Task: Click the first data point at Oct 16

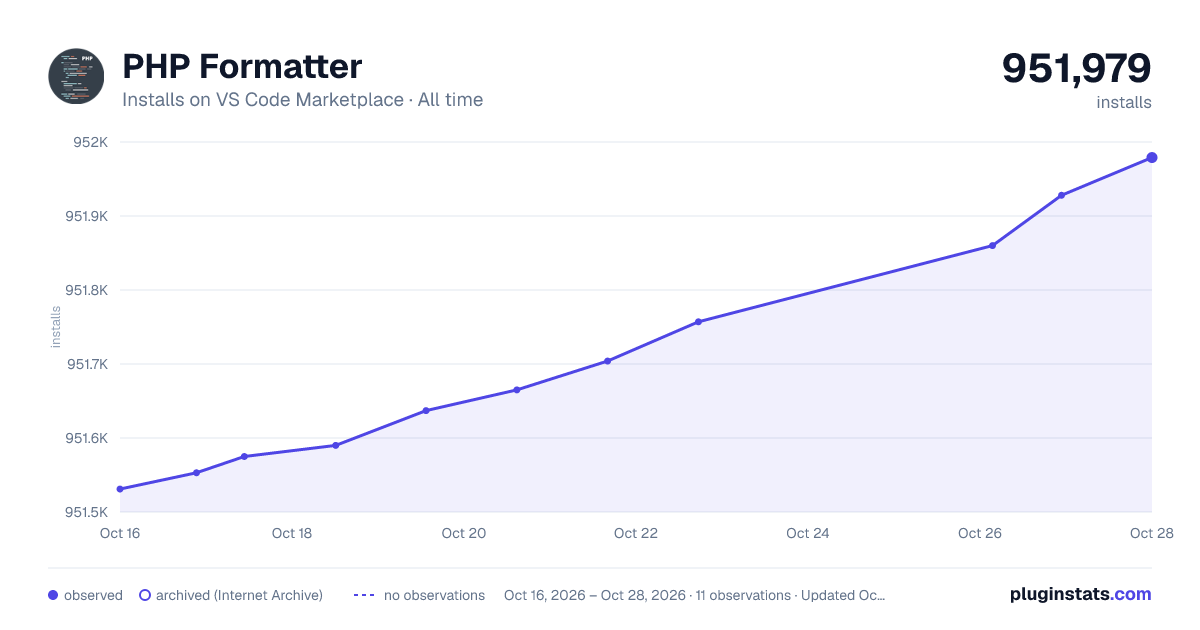Action: (120, 489)
